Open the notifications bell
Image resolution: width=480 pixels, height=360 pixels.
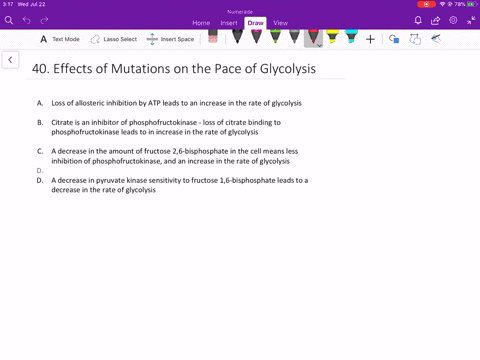point(418,20)
